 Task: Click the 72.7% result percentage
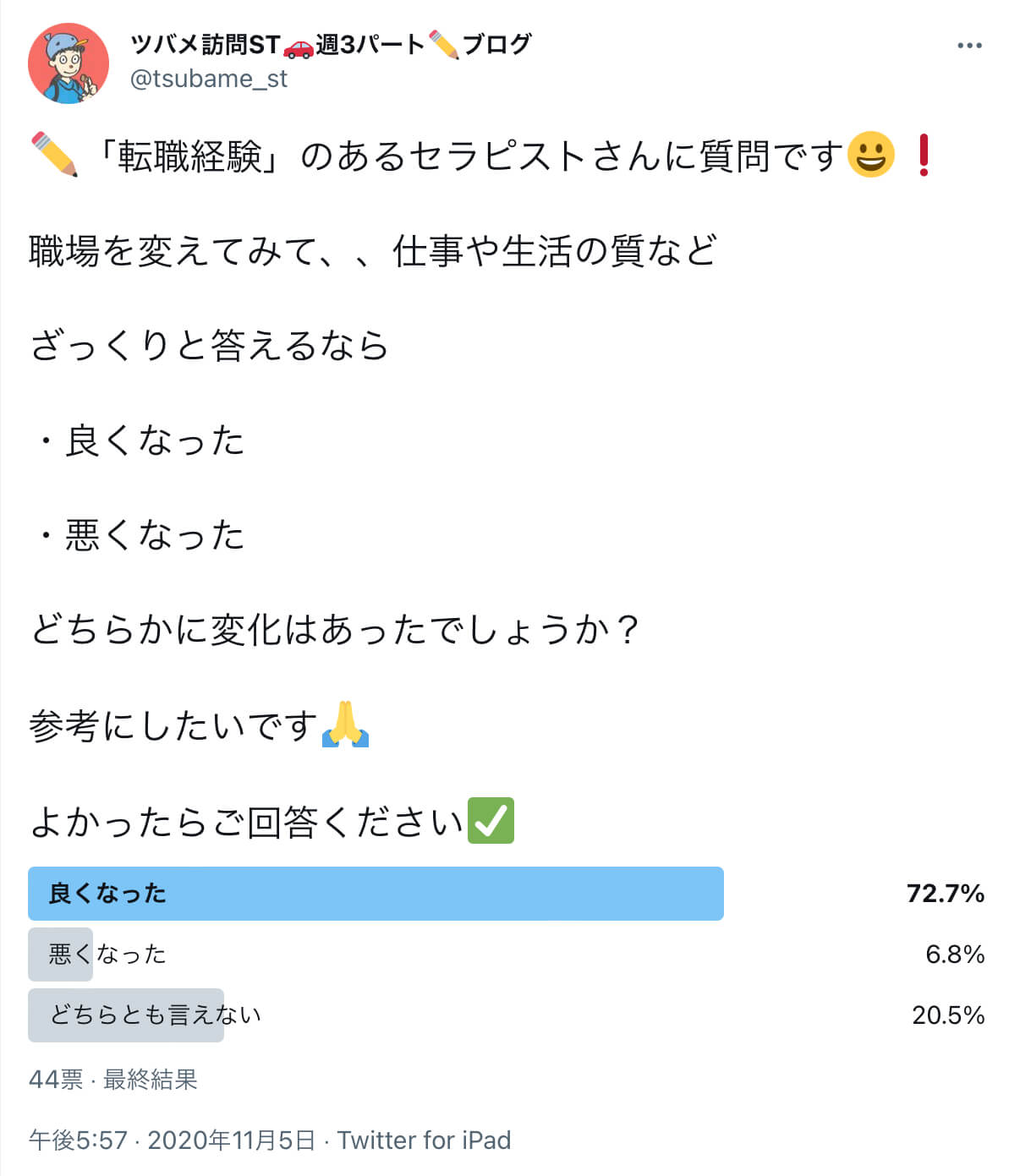pos(946,894)
